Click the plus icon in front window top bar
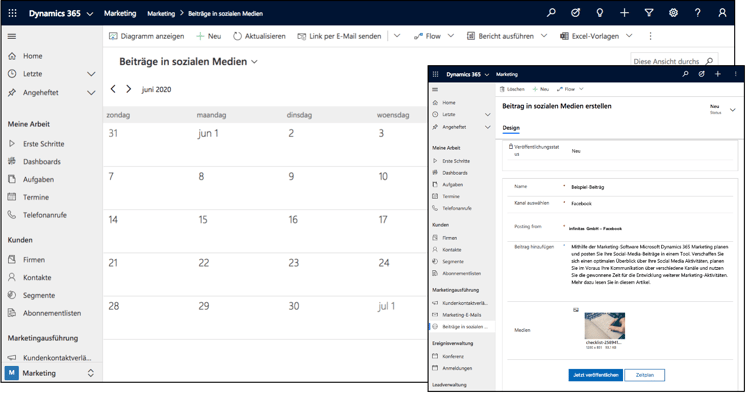Viewport: 750px width, 396px height. point(717,74)
